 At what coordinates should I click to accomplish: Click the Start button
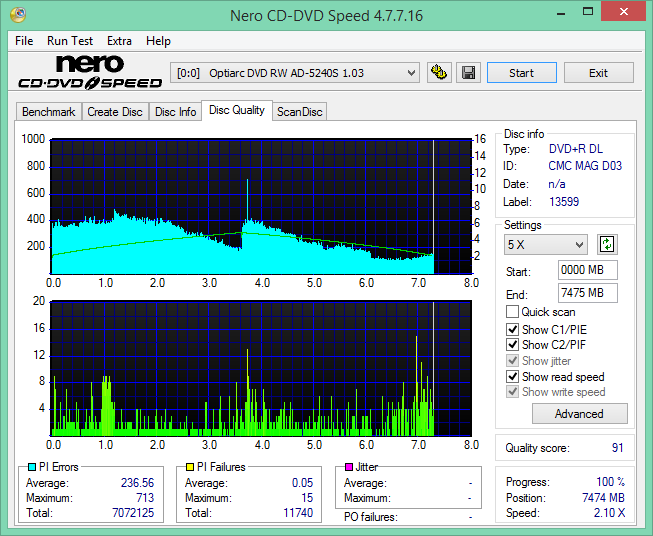pyautogui.click(x=522, y=73)
